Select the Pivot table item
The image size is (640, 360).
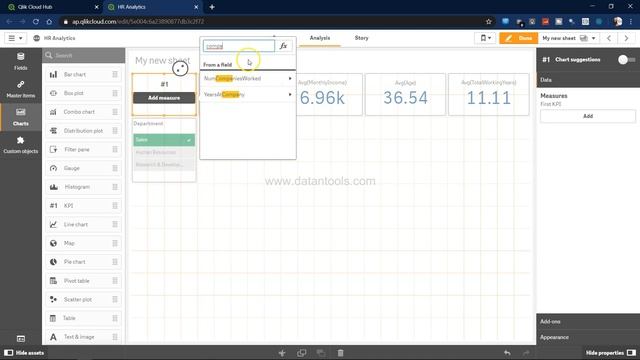[x=84, y=281]
